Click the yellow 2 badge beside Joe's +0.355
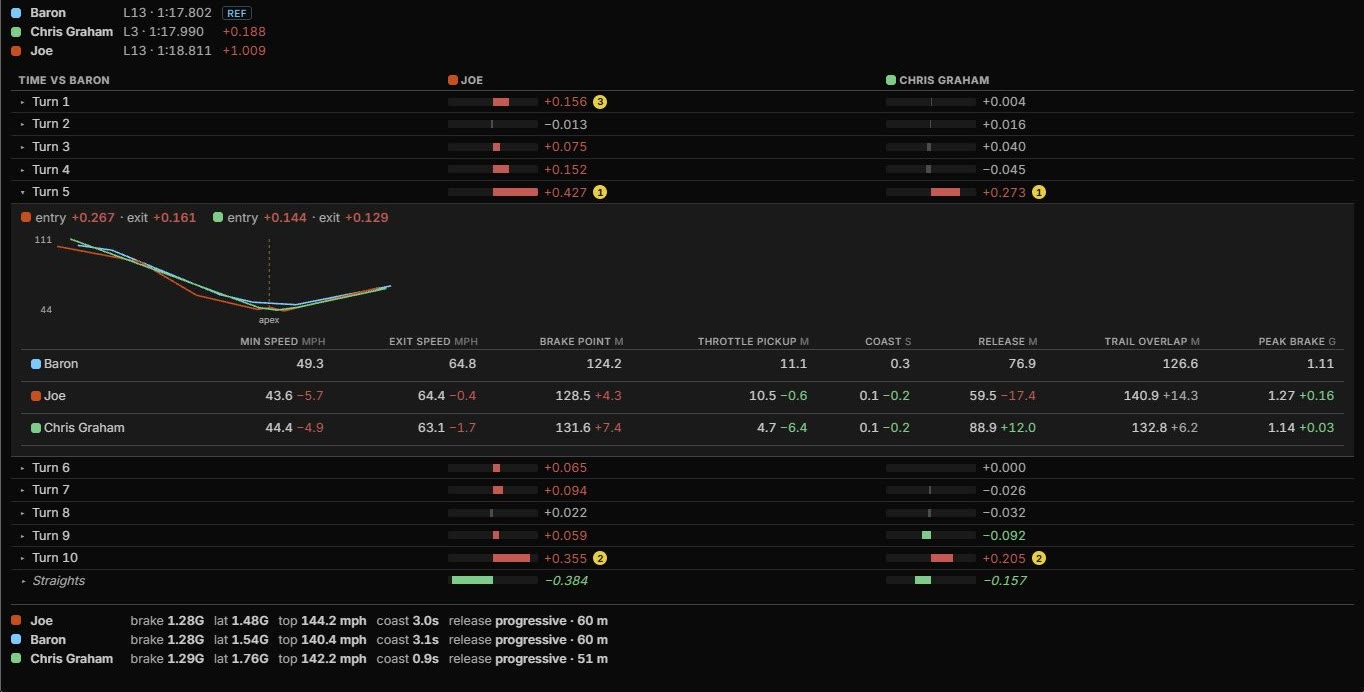The image size is (1364, 692). click(600, 558)
